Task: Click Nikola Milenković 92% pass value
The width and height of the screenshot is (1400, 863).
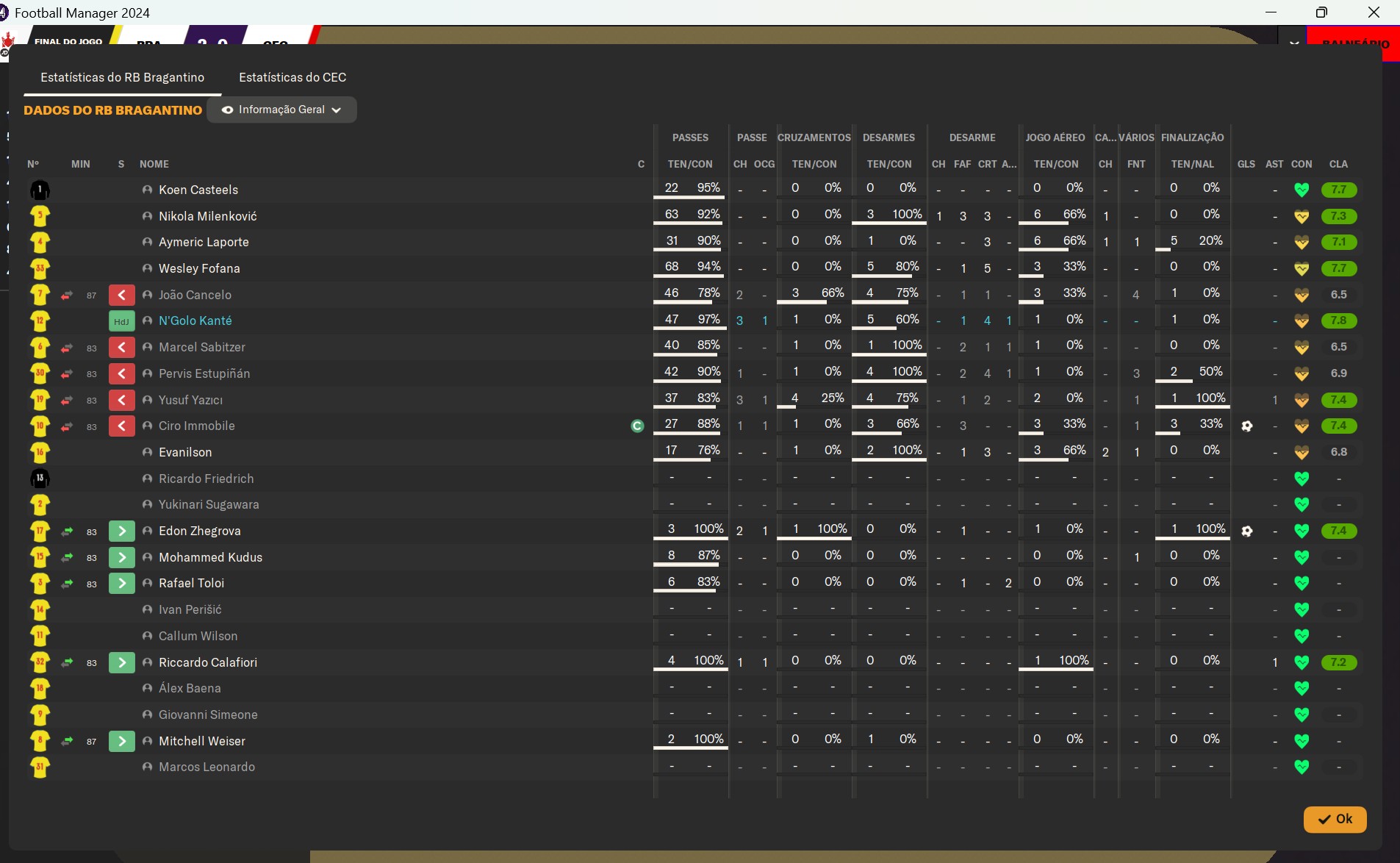Action: point(708,214)
